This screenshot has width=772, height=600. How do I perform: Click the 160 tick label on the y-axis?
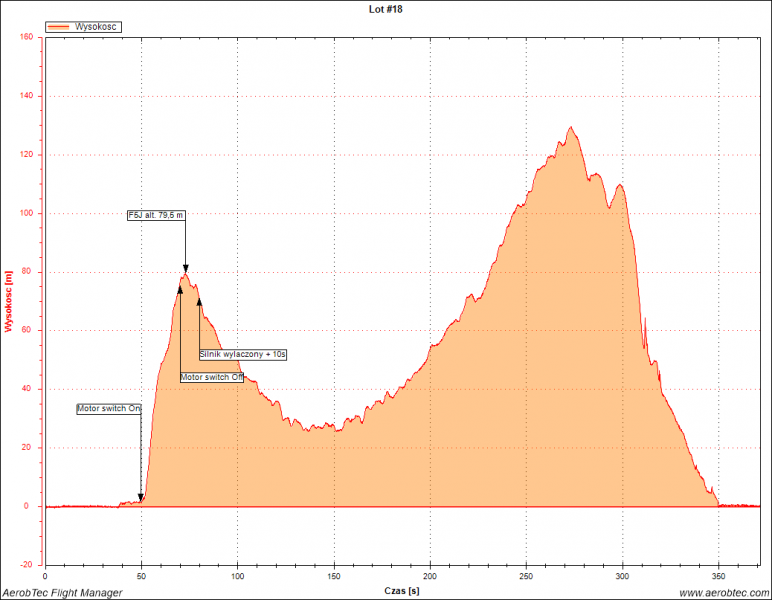point(27,38)
